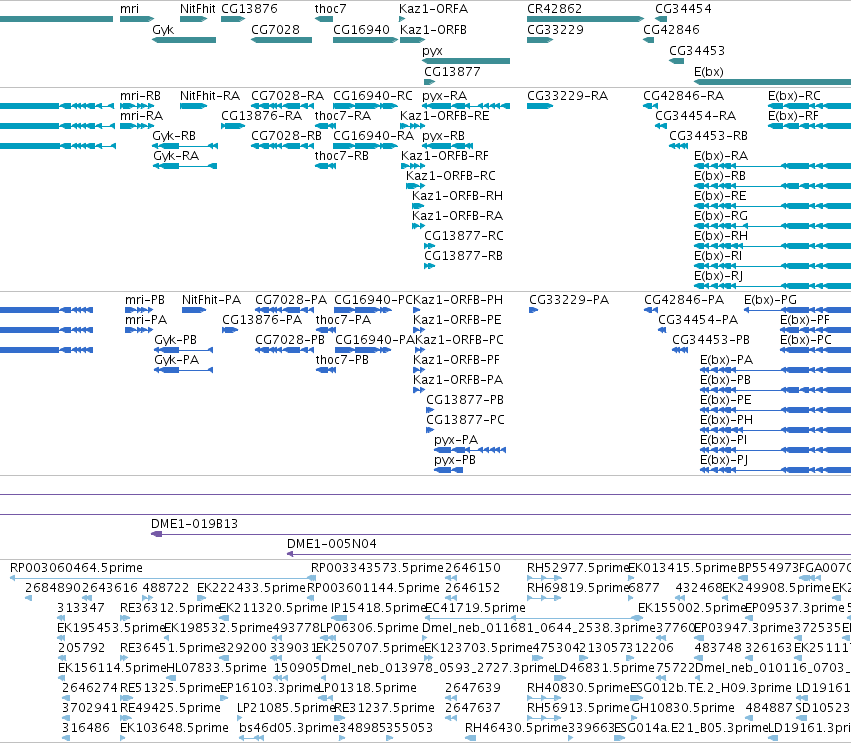Click the gene bar under CR42862
The height and width of the screenshot is (743, 851).
point(585,19)
